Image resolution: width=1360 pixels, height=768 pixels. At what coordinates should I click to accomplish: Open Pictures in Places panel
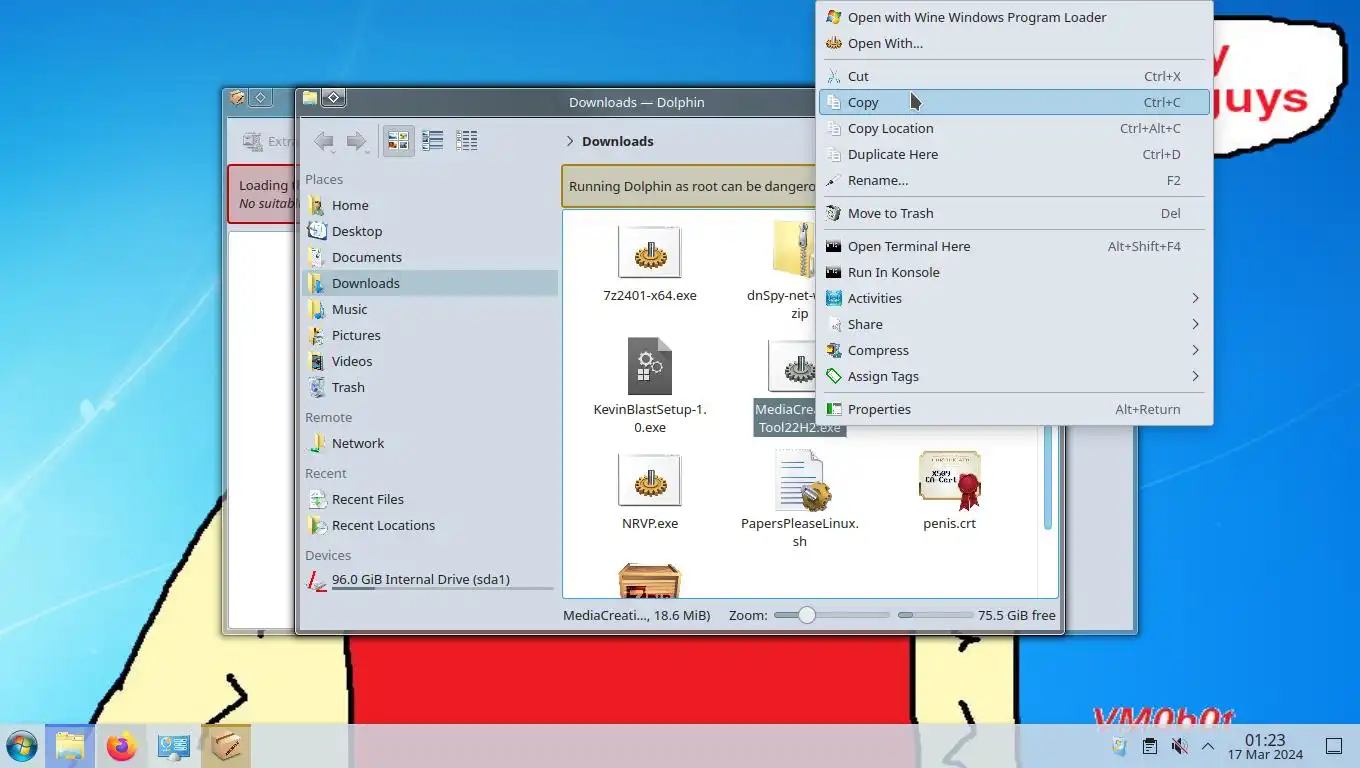(x=430, y=335)
